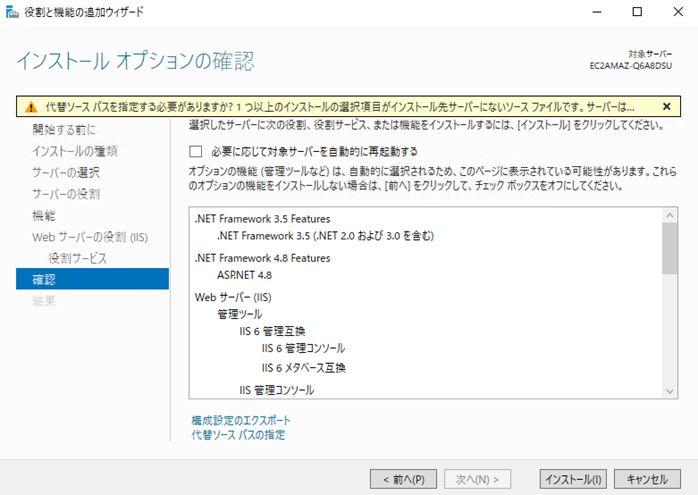Select .NET Framework 3.5 (.NET 2.0 および 3.0 を含む) entry
698x495 pixels.
click(x=325, y=236)
